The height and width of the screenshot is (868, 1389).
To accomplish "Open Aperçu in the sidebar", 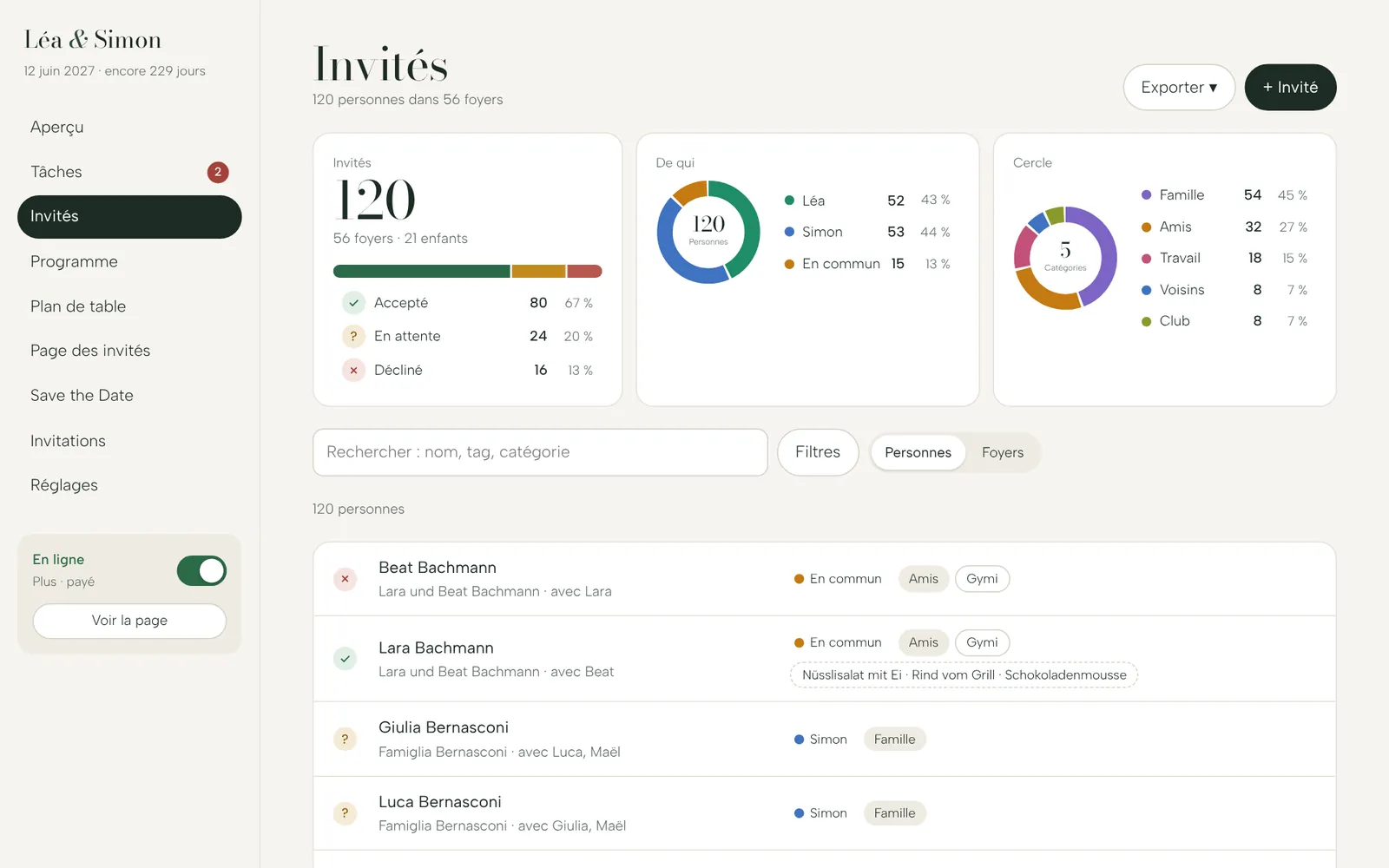I will [x=129, y=127].
